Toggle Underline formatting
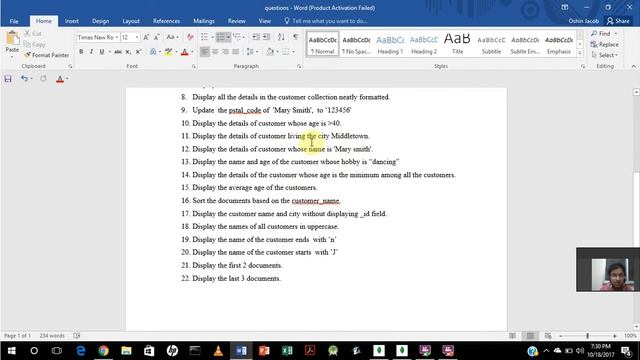This screenshot has width=640, height=360. (x=102, y=52)
